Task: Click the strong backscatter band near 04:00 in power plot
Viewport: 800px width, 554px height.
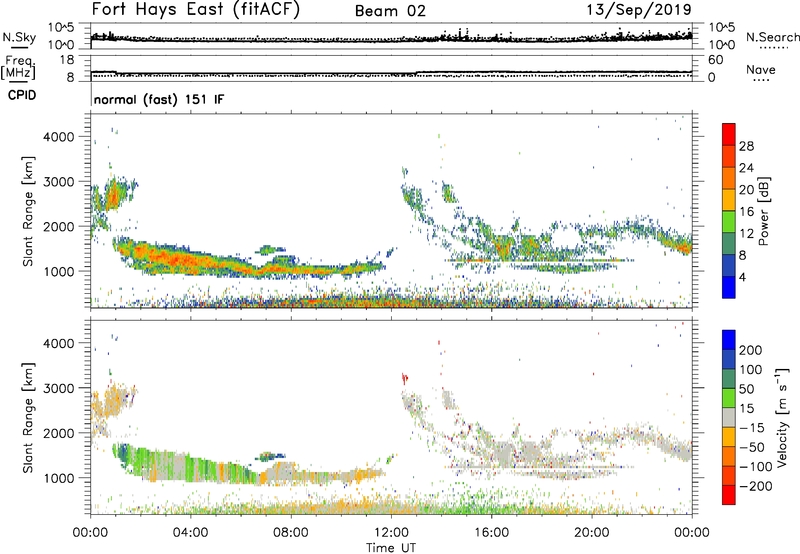Action: click(191, 260)
